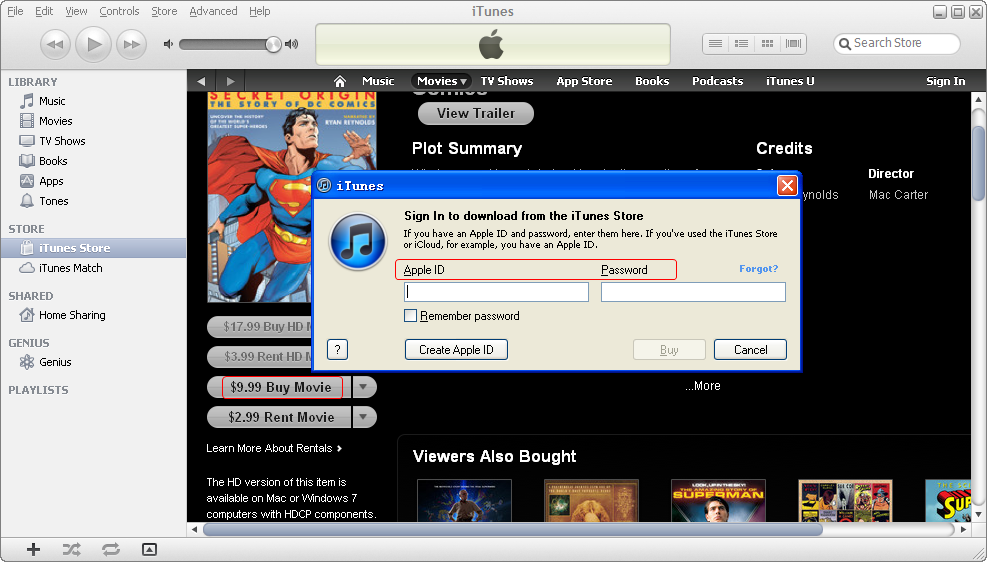Image resolution: width=987 pixels, height=562 pixels.
Task: Click the high-volume speaker icon
Action: tap(291, 44)
